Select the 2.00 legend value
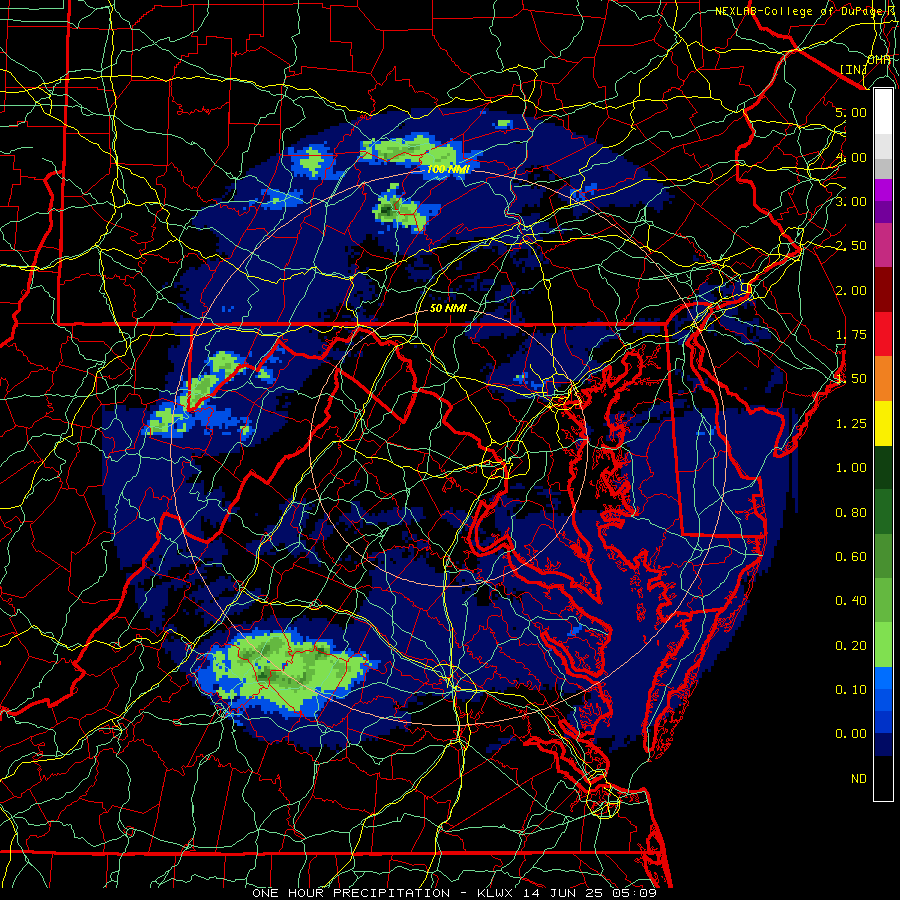900x900 pixels. (851, 290)
